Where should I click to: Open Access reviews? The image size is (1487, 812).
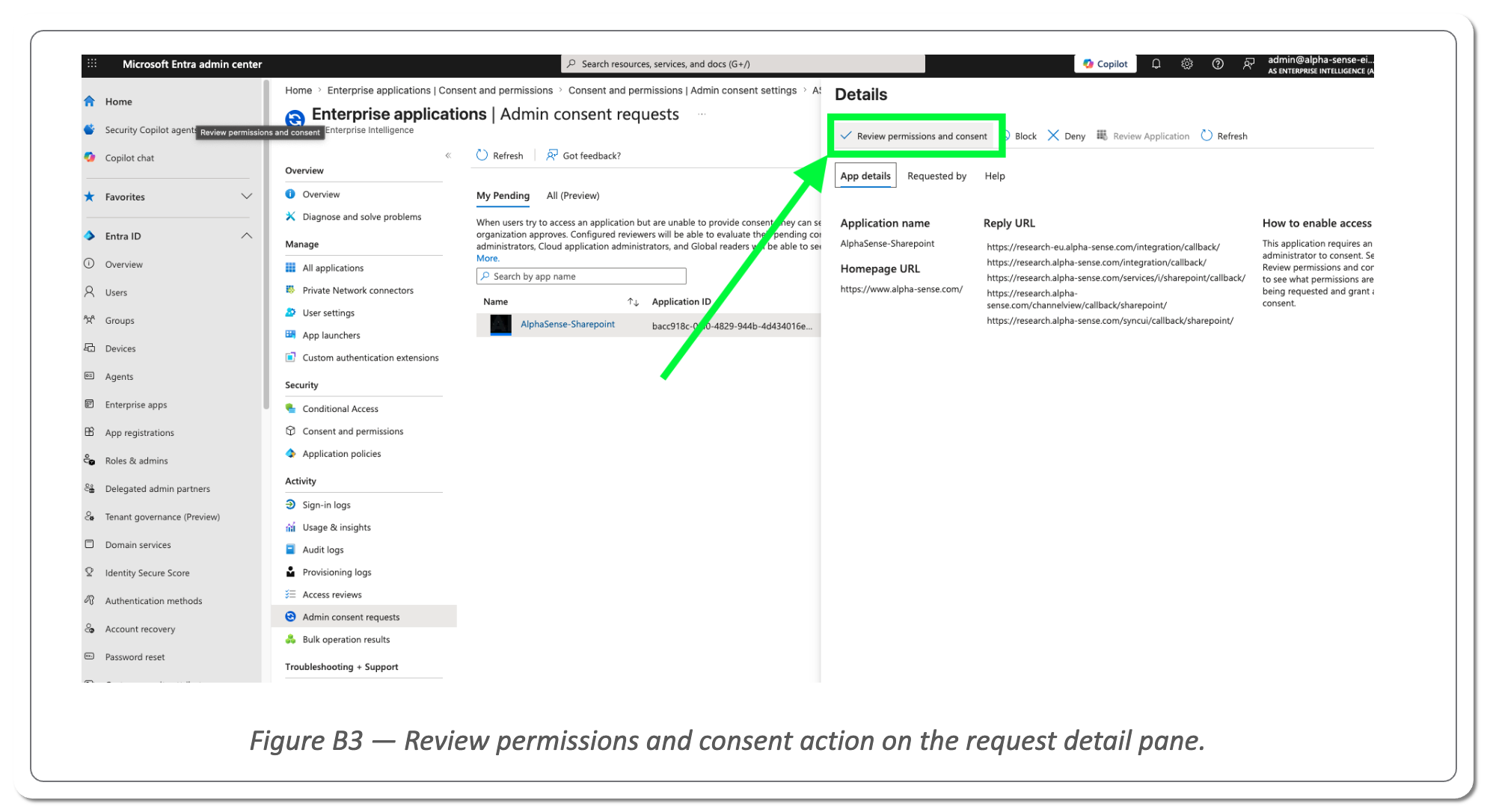[x=332, y=594]
